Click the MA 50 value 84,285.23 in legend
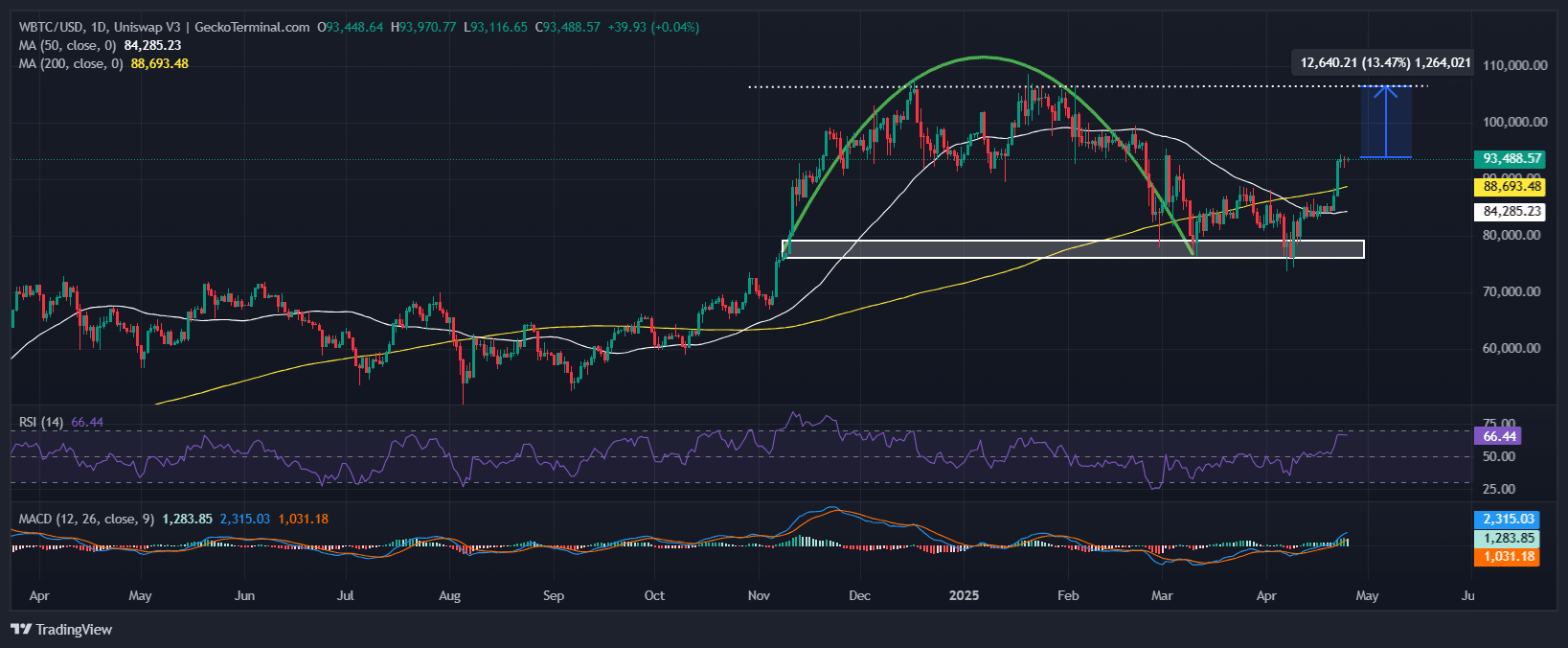Screen dimensions: 1568x648 click(152, 45)
